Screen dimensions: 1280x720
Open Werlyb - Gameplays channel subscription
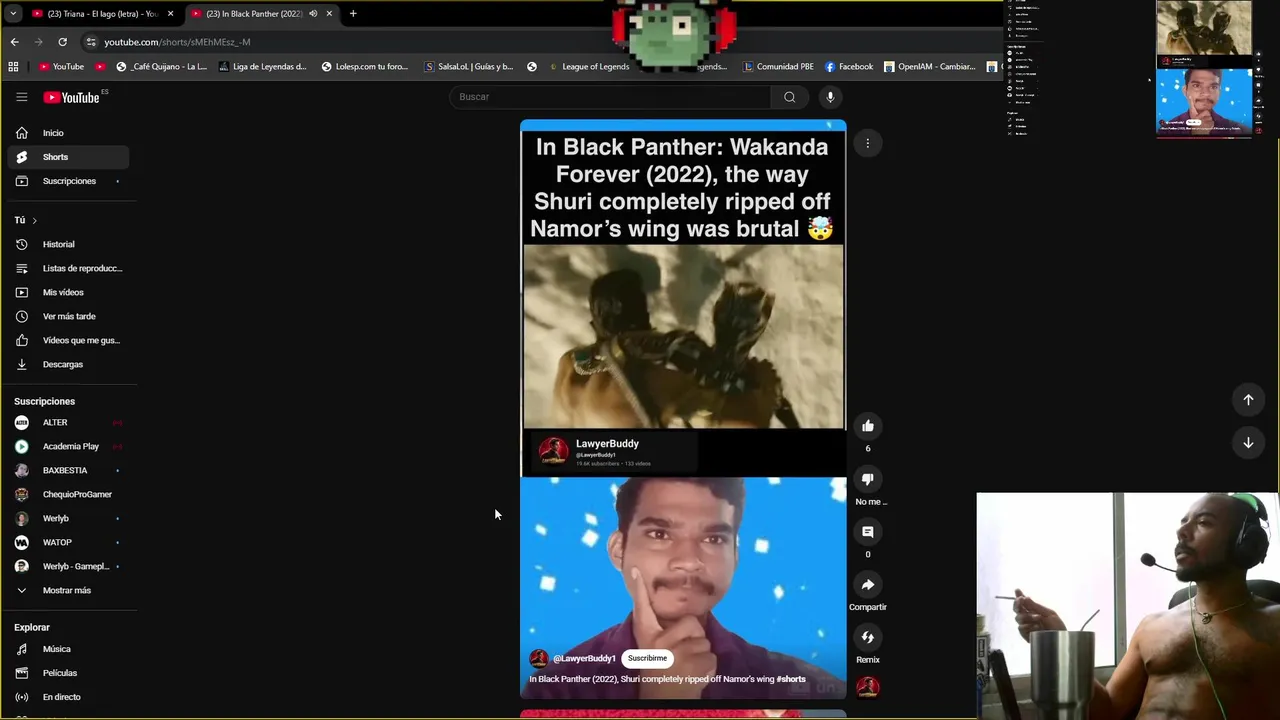[x=68, y=566]
